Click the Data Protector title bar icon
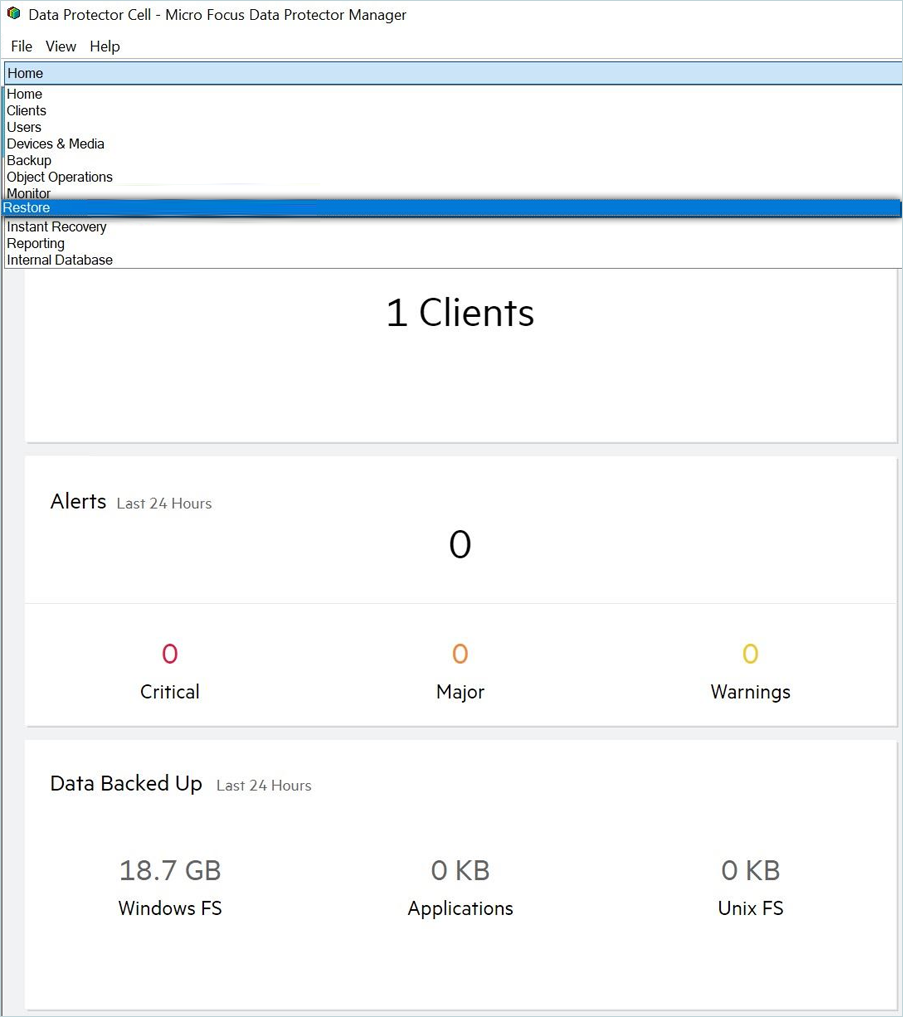This screenshot has width=903, height=1017. (x=13, y=14)
